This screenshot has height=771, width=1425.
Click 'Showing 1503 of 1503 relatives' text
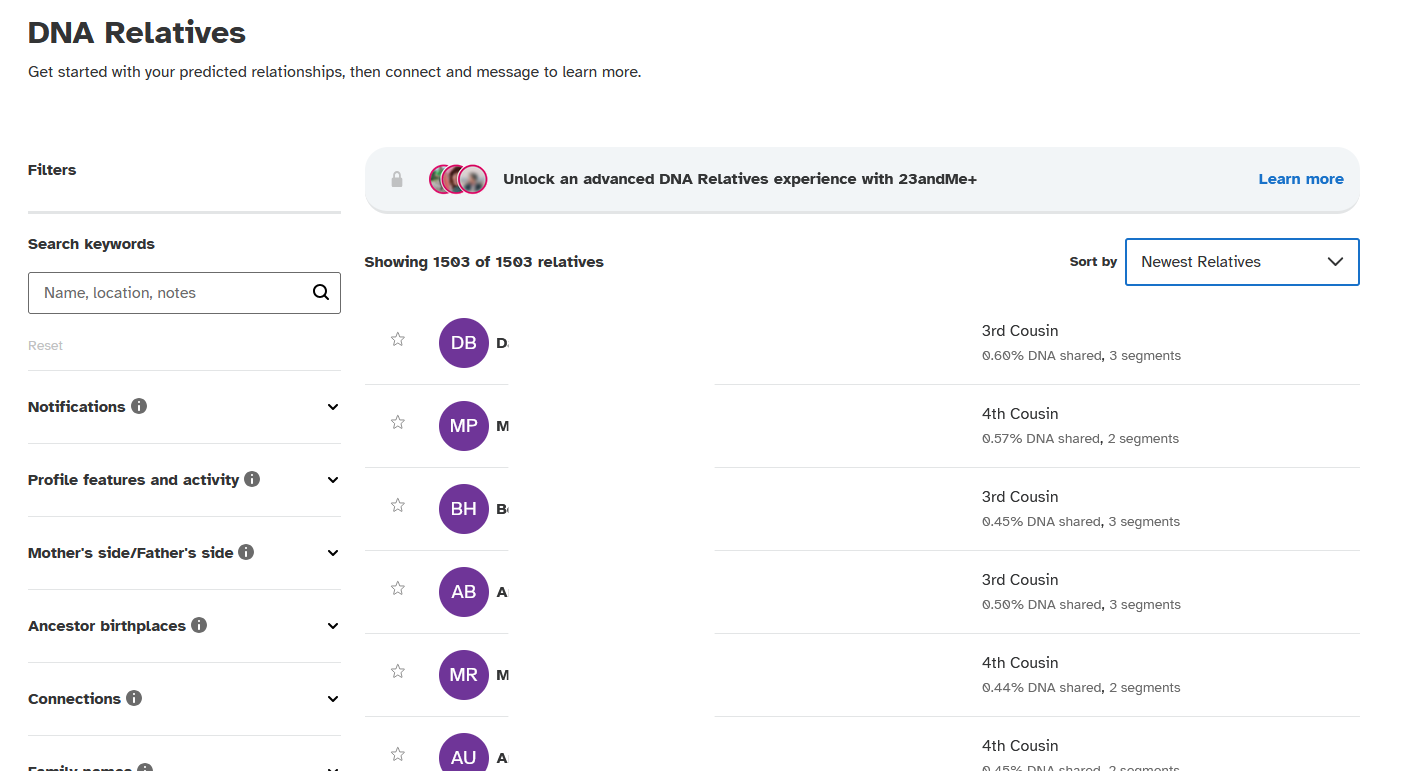(x=484, y=262)
